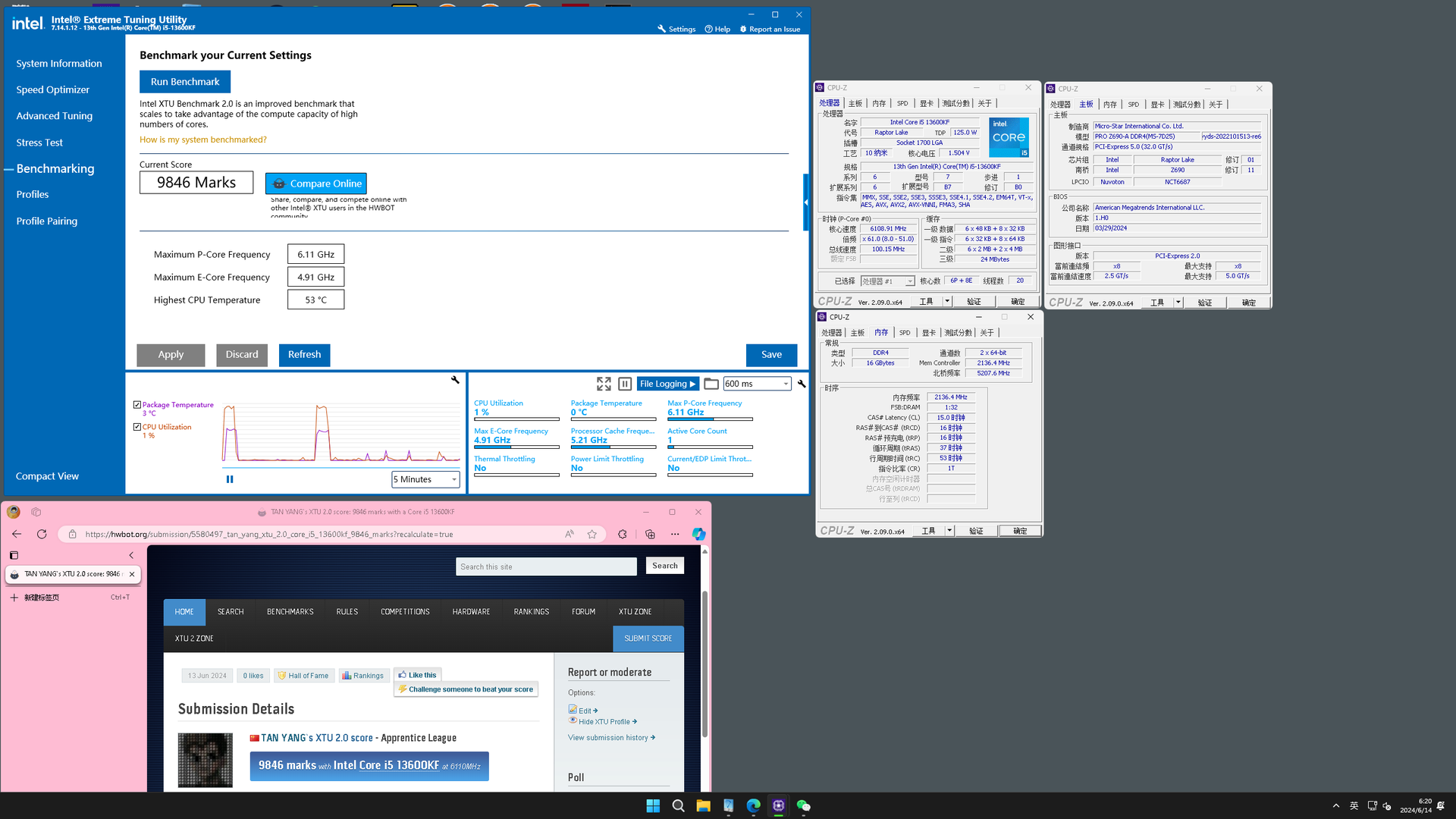Open XTU Settings wrench icon
Viewport: 1456px width, 819px height.
pos(661,29)
